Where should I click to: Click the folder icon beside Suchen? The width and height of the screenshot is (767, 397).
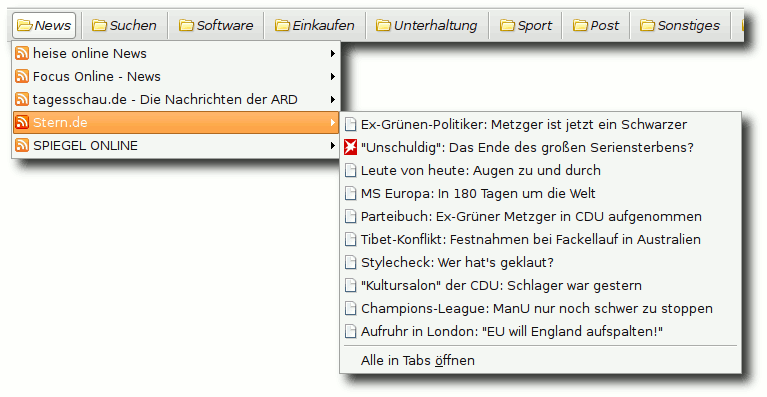pyautogui.click(x=99, y=25)
